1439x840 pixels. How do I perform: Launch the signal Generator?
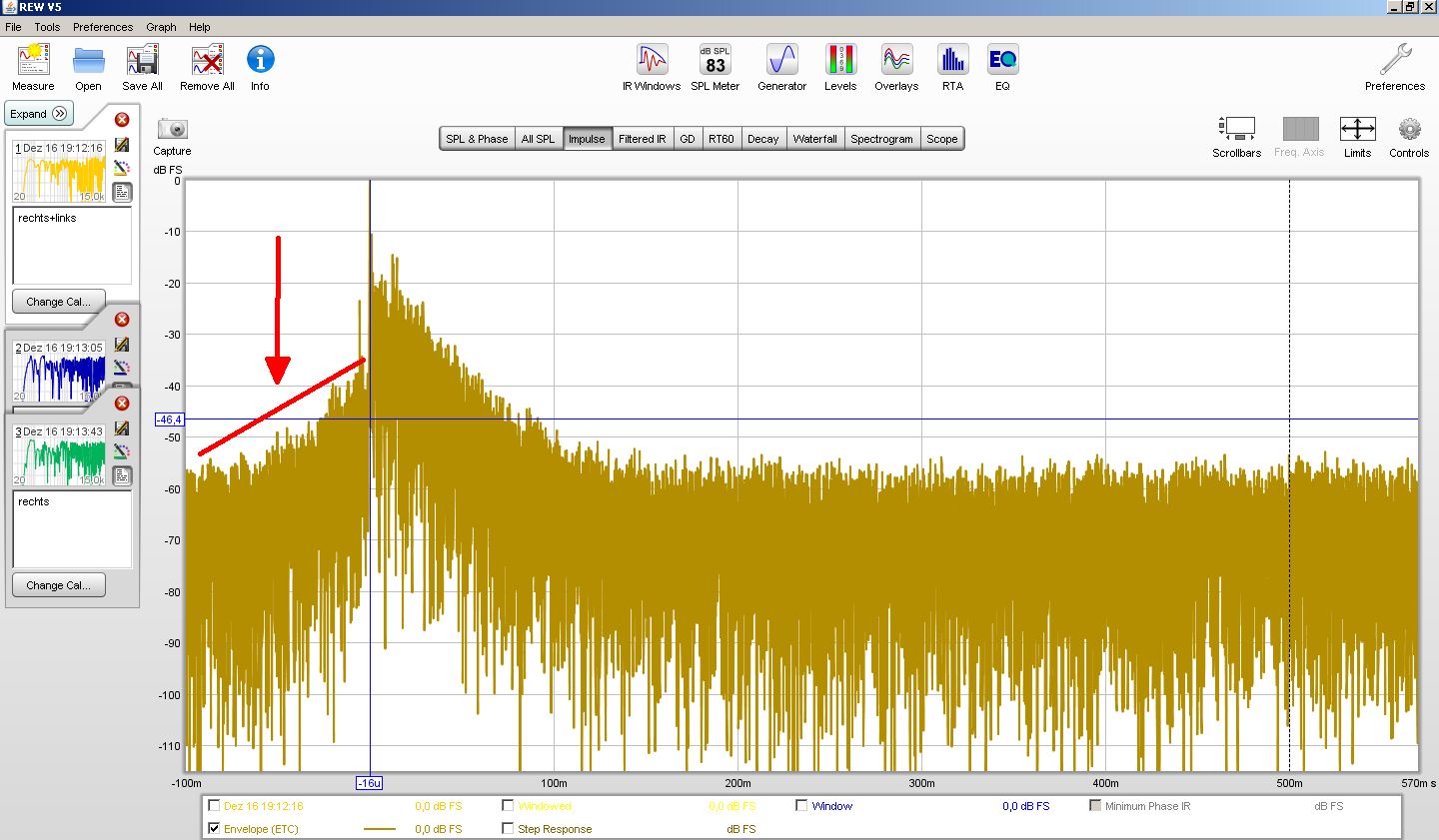tap(781, 60)
